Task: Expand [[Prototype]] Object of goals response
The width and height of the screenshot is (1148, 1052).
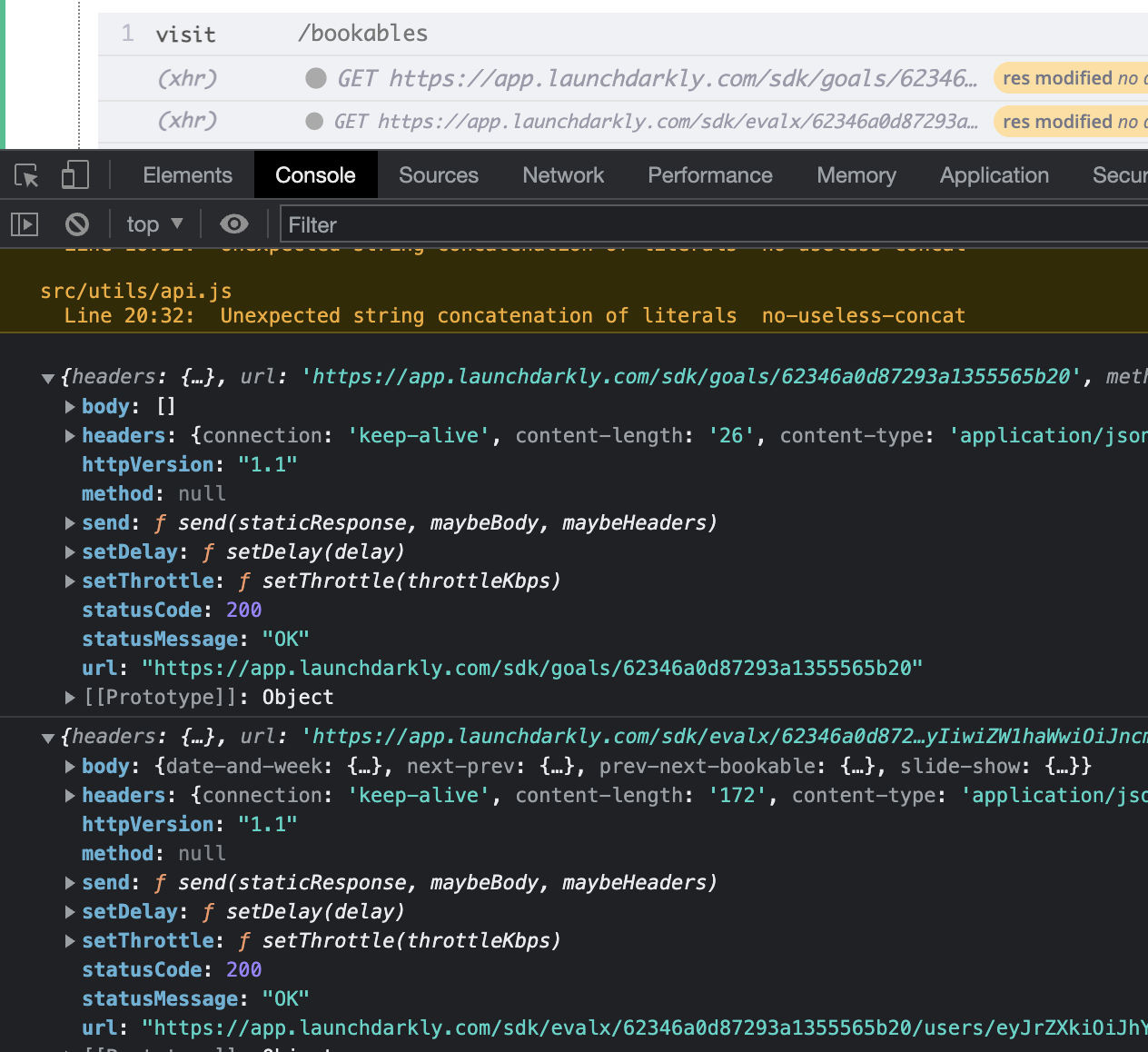Action: click(69, 698)
